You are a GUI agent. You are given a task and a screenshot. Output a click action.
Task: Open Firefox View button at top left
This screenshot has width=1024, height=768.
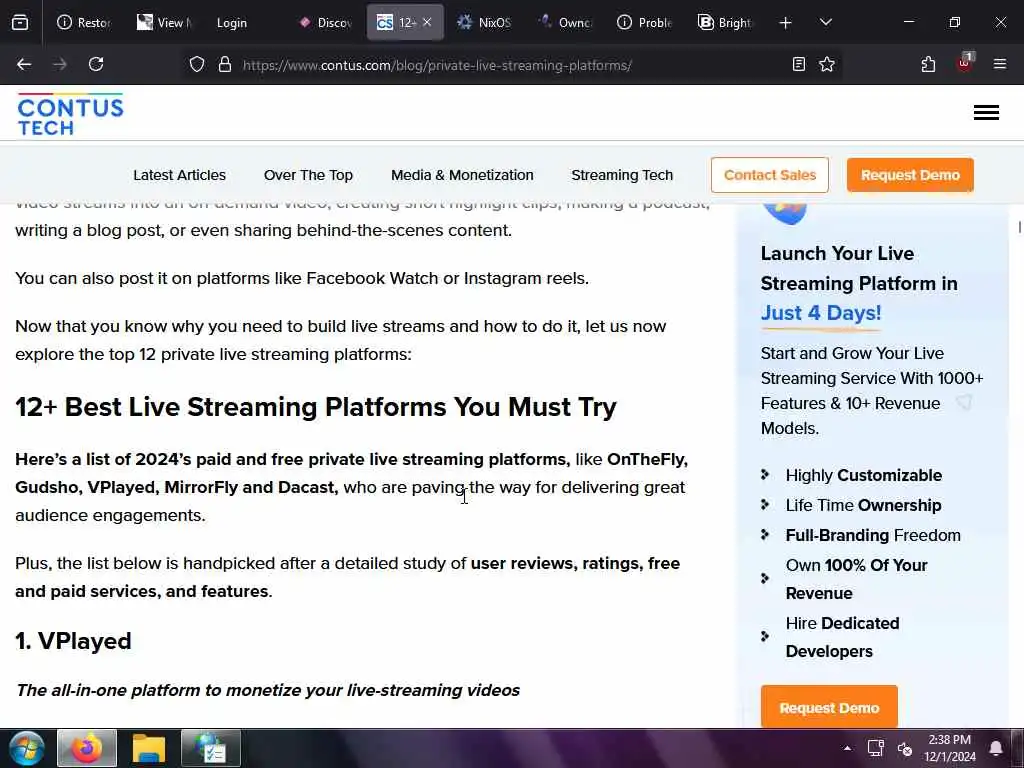click(x=20, y=23)
